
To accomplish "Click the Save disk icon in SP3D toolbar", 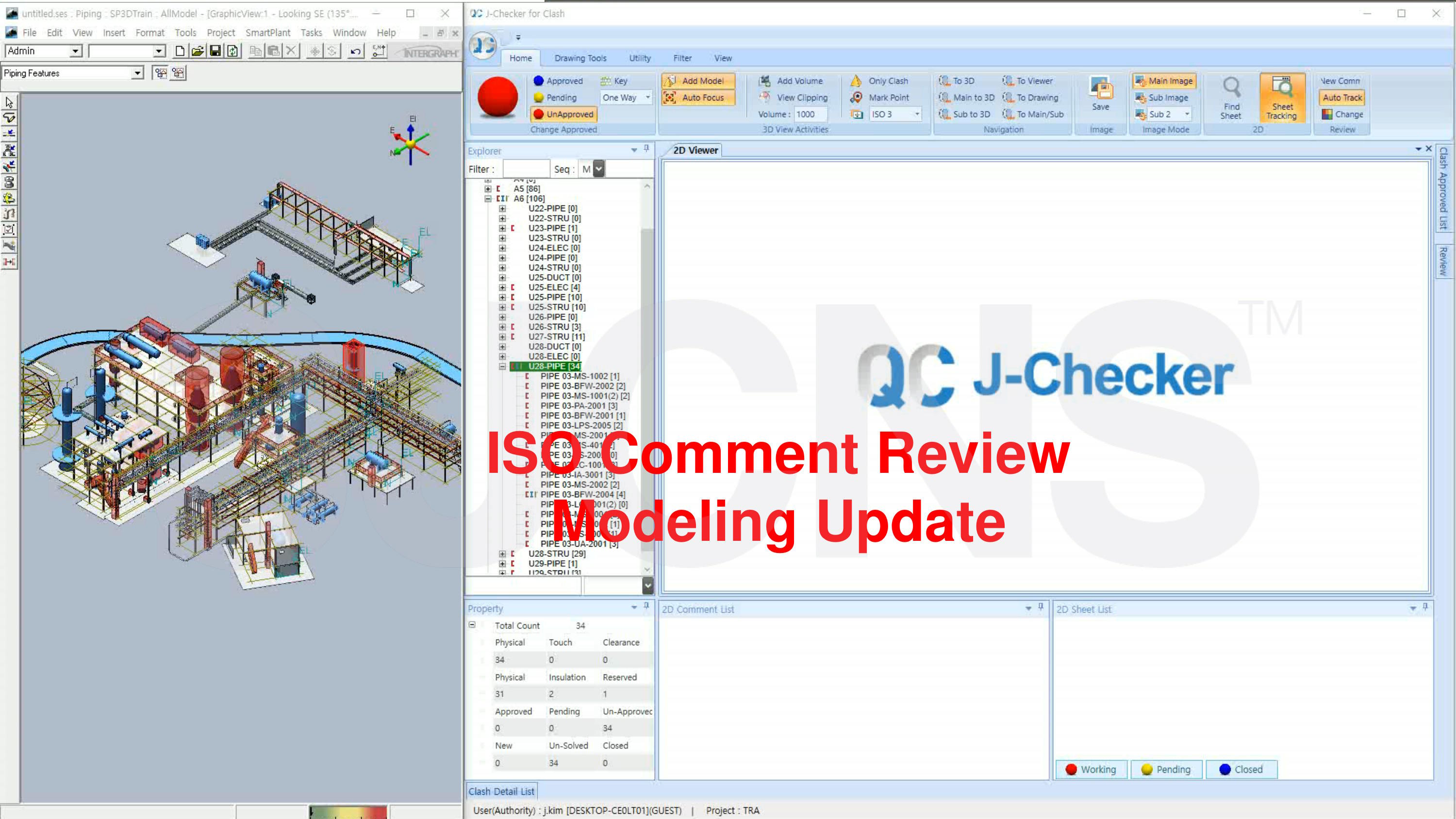I will [215, 51].
